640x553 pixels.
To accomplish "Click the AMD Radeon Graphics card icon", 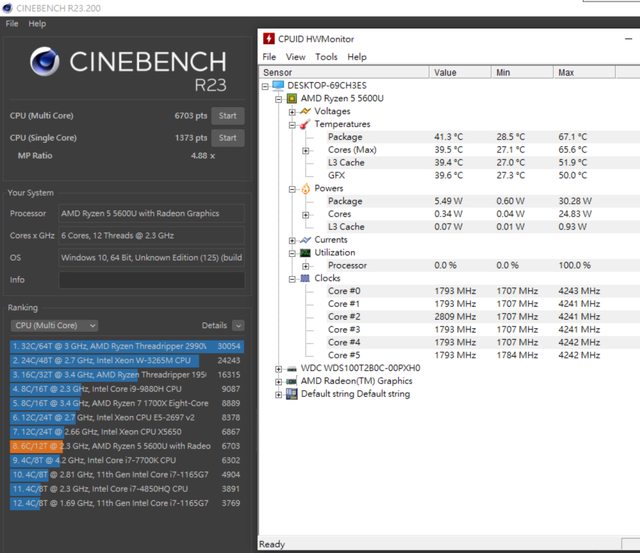I will pyautogui.click(x=291, y=381).
